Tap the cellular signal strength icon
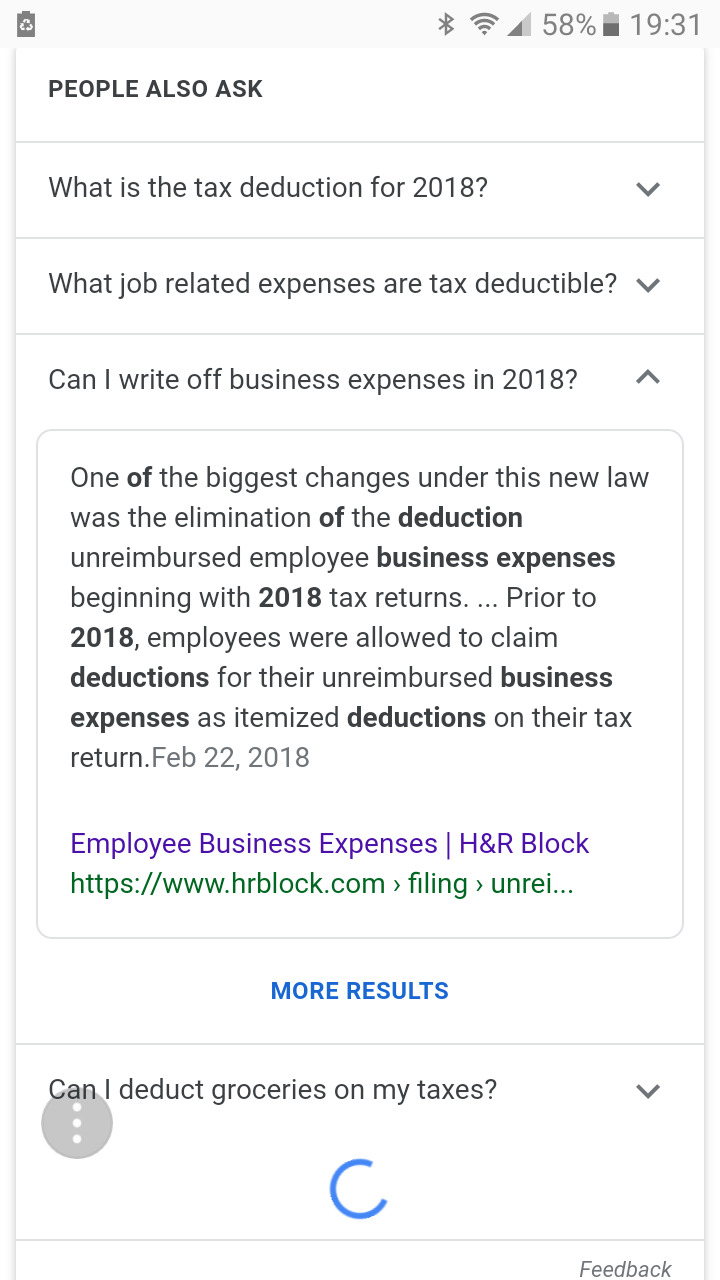The image size is (720, 1280). click(518, 24)
